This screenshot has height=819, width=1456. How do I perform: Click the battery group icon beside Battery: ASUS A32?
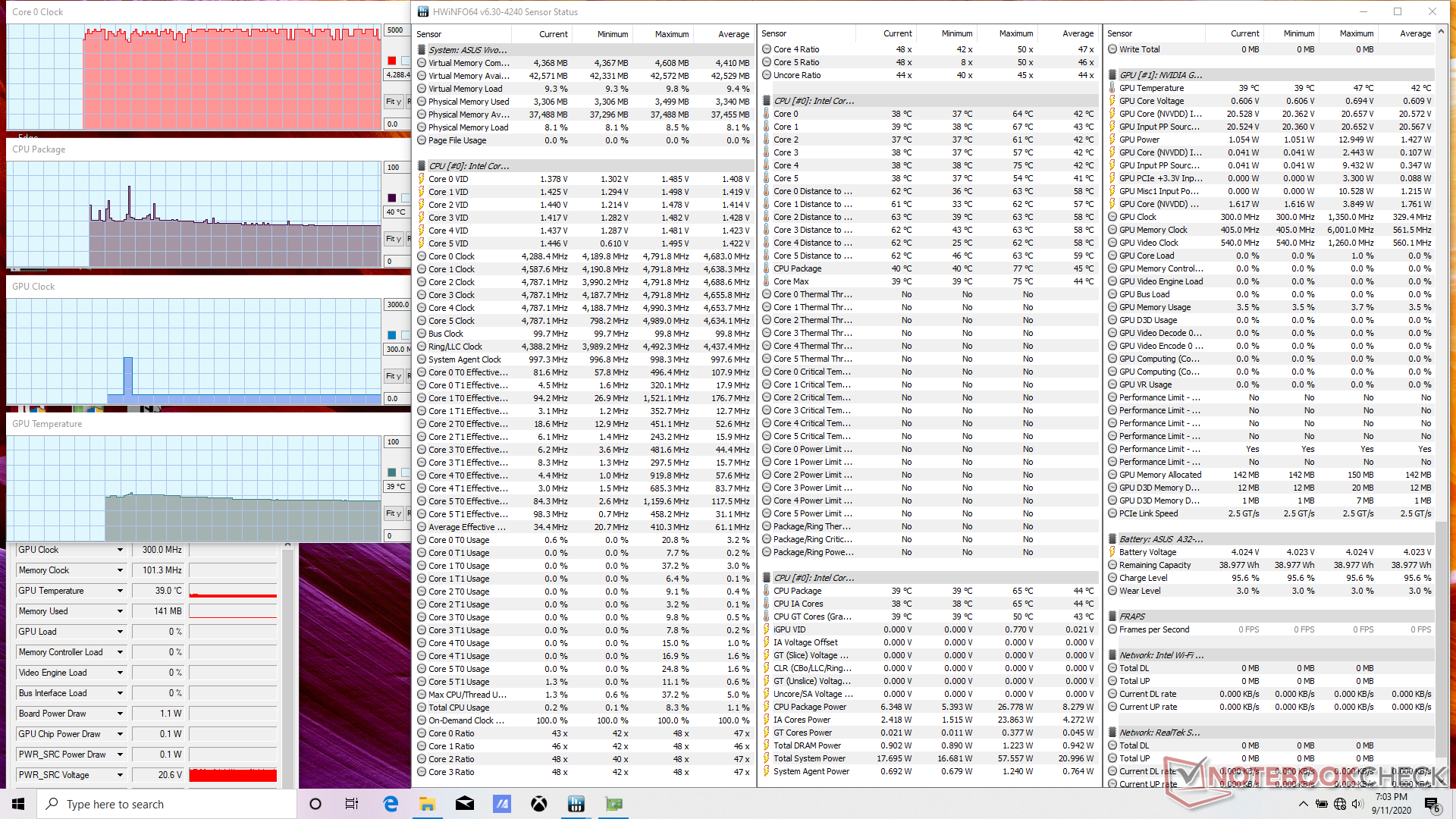click(1112, 539)
